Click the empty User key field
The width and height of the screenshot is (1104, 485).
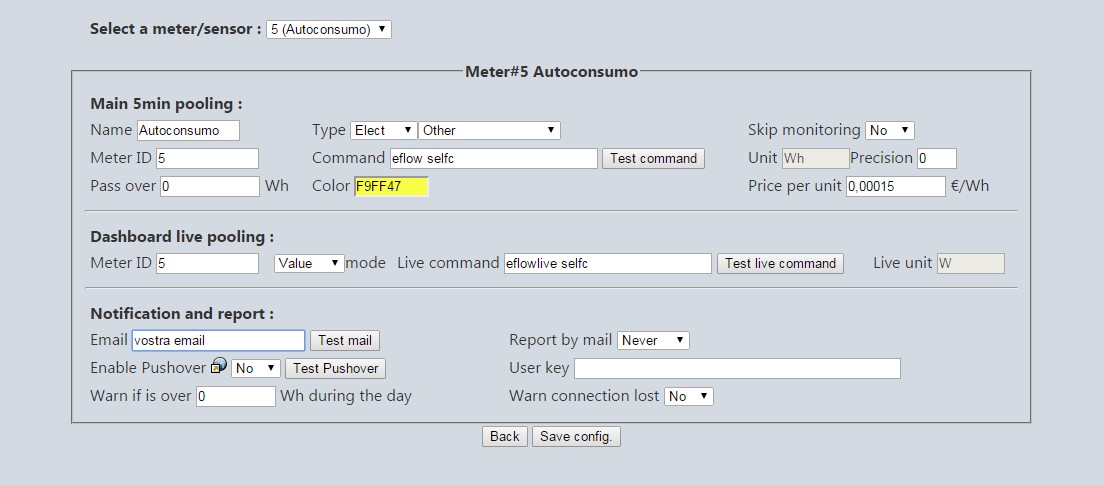(737, 368)
